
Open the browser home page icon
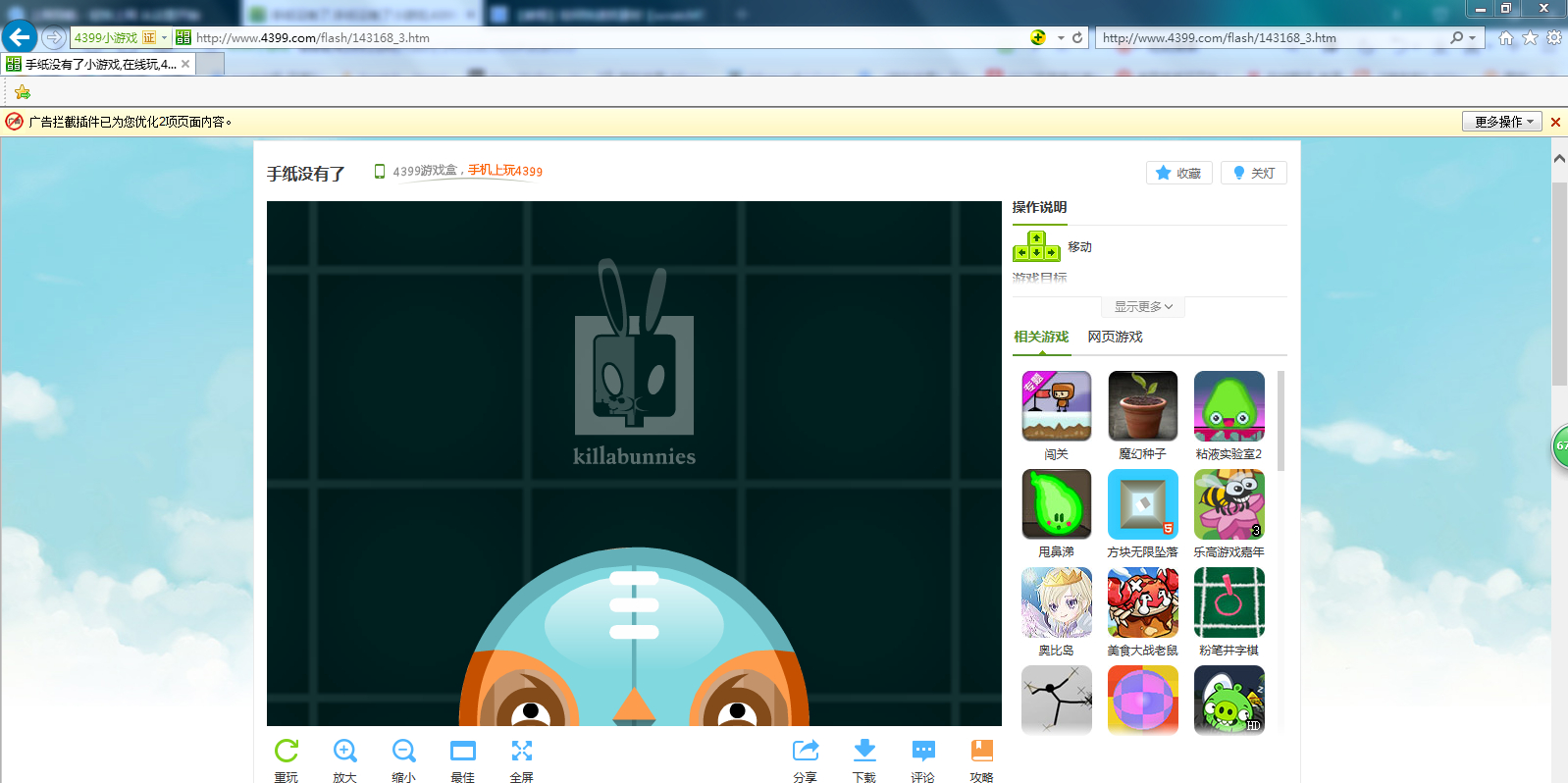point(1506,37)
